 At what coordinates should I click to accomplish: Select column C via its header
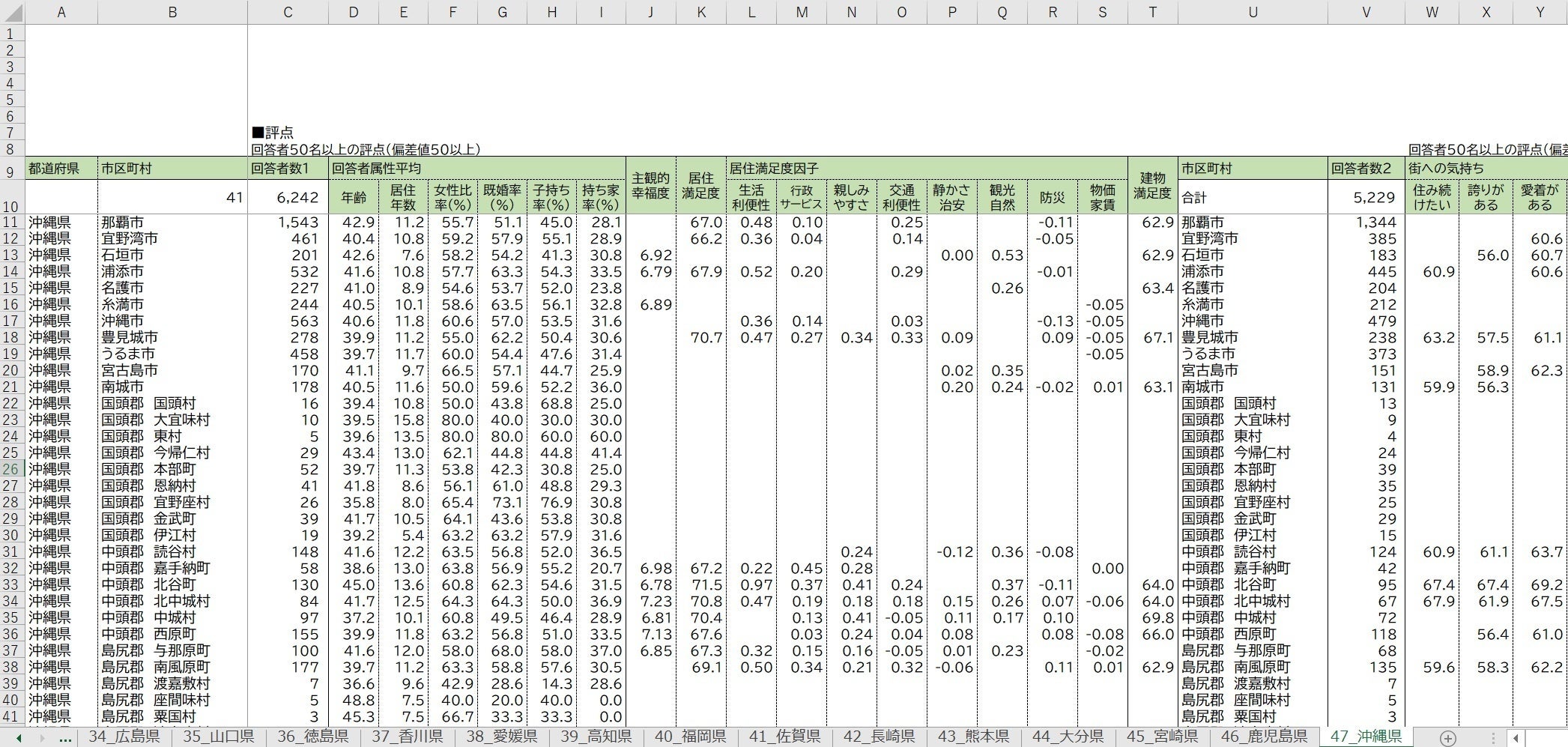[288, 12]
